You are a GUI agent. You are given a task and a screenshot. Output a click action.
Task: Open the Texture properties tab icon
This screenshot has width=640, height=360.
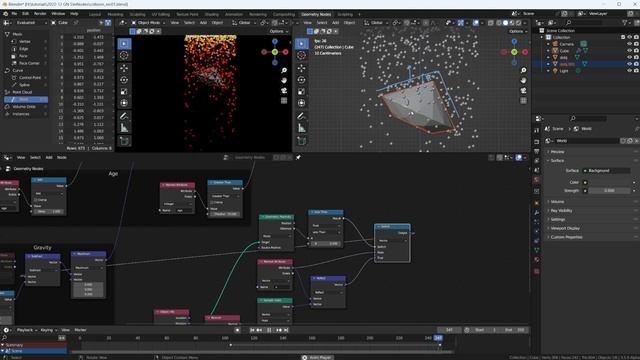pos(537,271)
